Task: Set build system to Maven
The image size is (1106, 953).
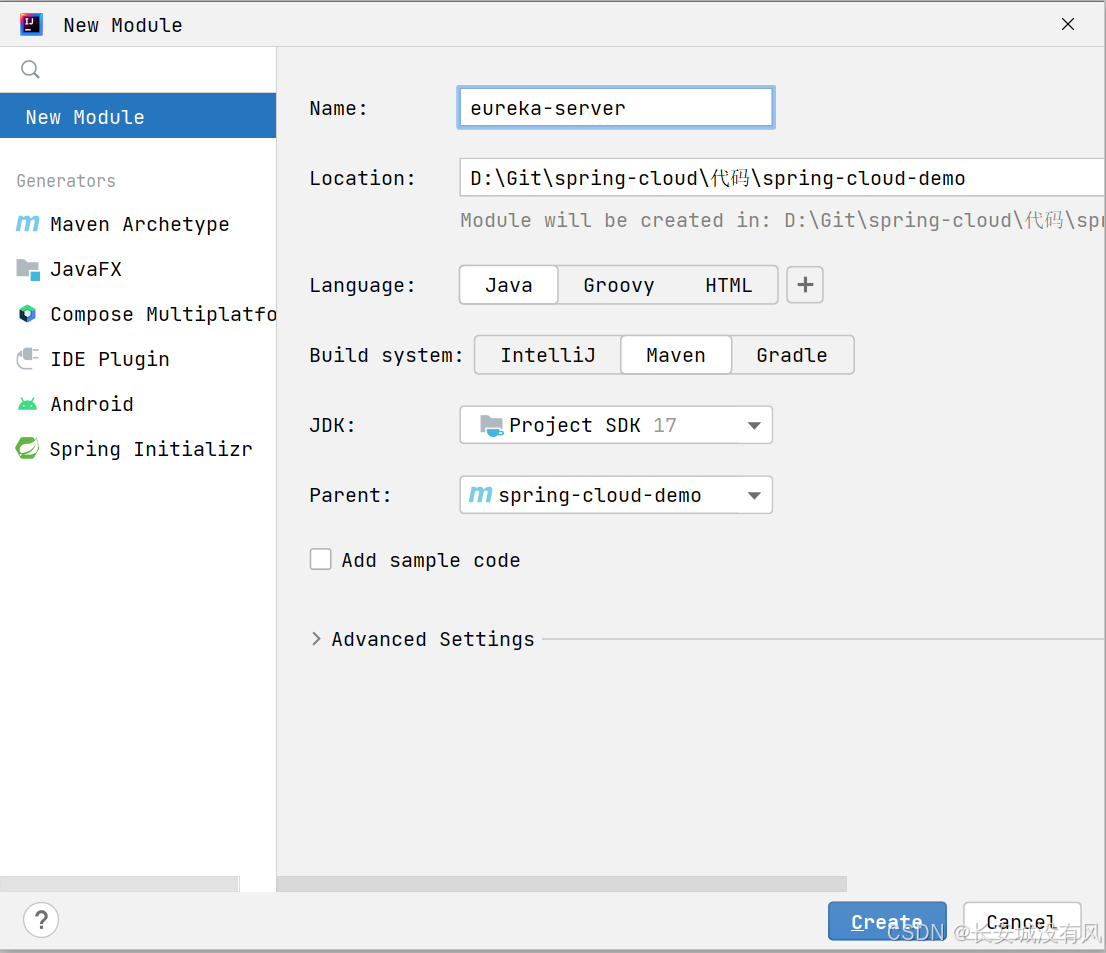Action: pyautogui.click(x=676, y=355)
